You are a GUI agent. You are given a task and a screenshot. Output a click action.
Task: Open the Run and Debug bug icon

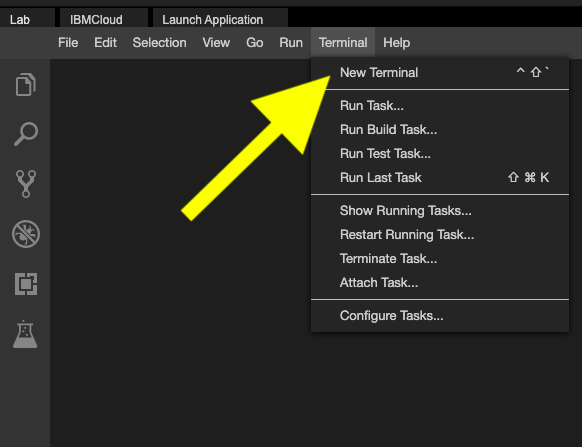click(26, 234)
